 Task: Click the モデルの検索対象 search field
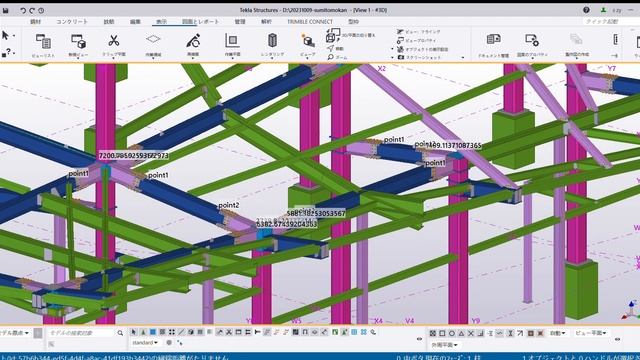(81, 333)
